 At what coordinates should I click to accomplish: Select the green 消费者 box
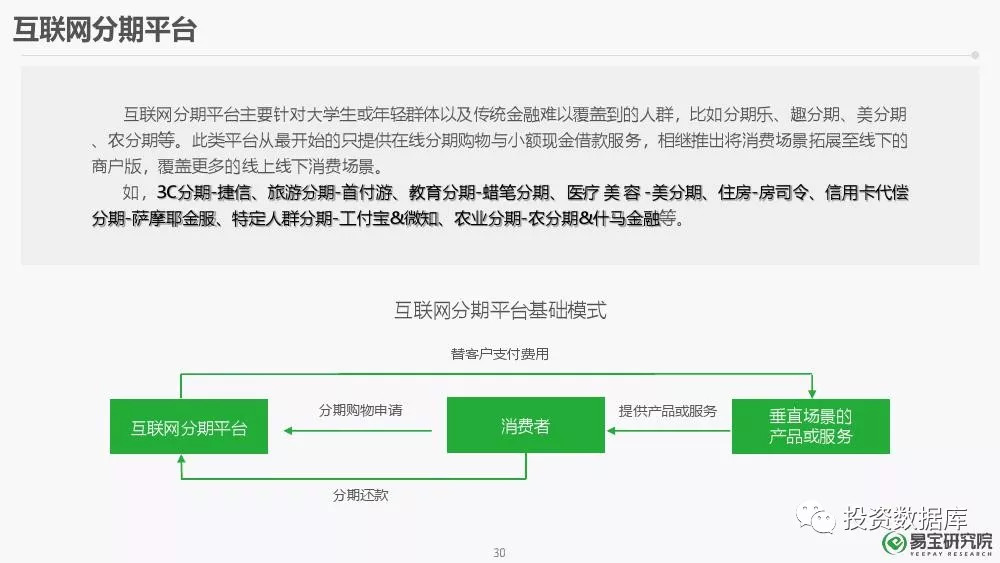click(526, 425)
